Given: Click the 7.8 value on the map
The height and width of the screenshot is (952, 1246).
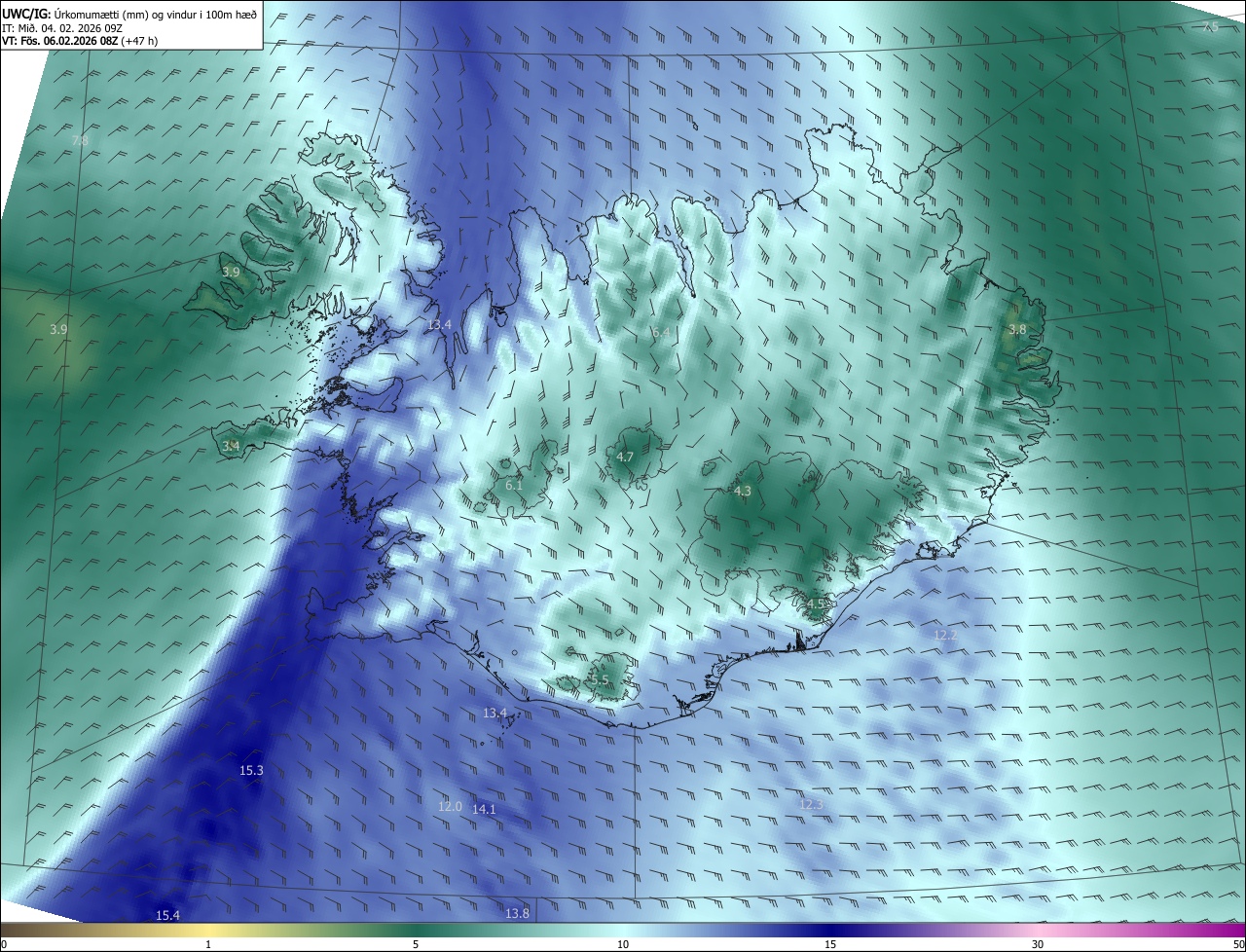Looking at the screenshot, I should [x=81, y=141].
